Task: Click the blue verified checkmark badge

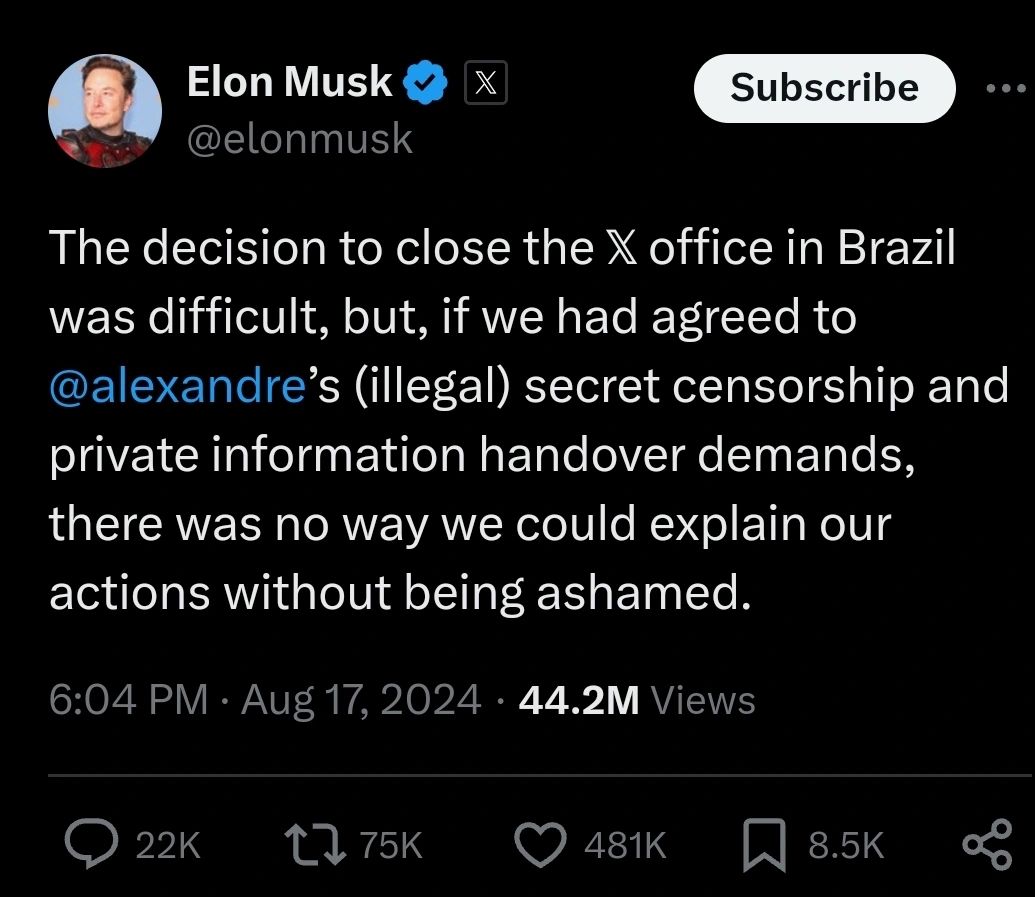Action: point(425,82)
